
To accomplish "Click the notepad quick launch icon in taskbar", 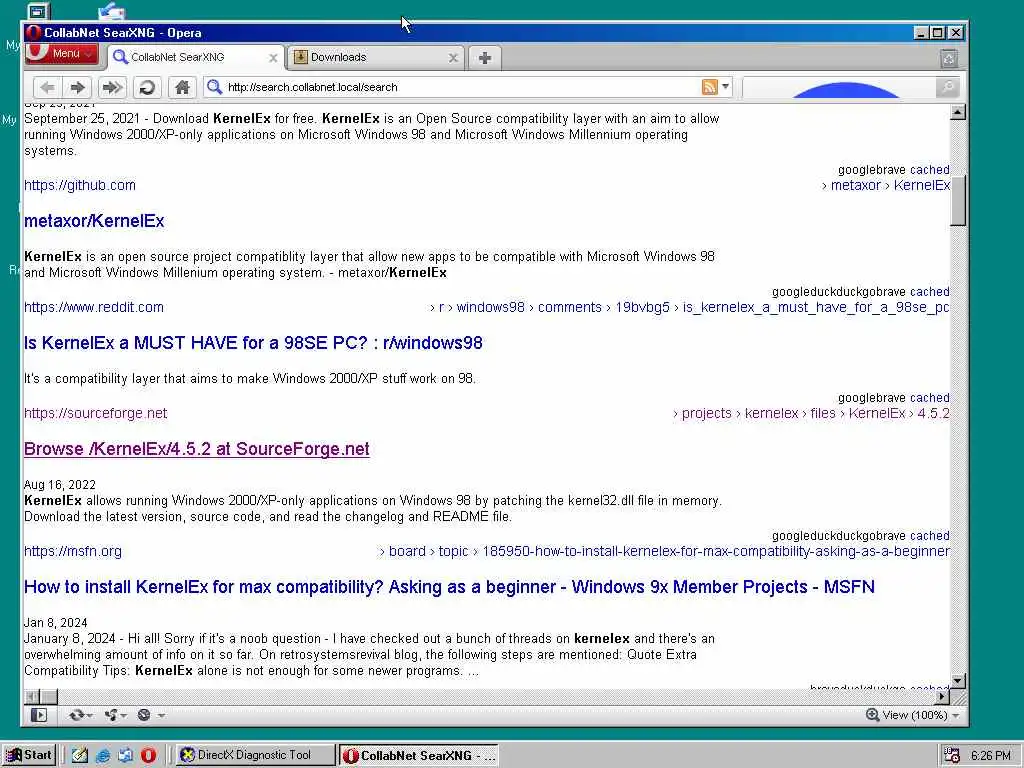I will (79, 755).
